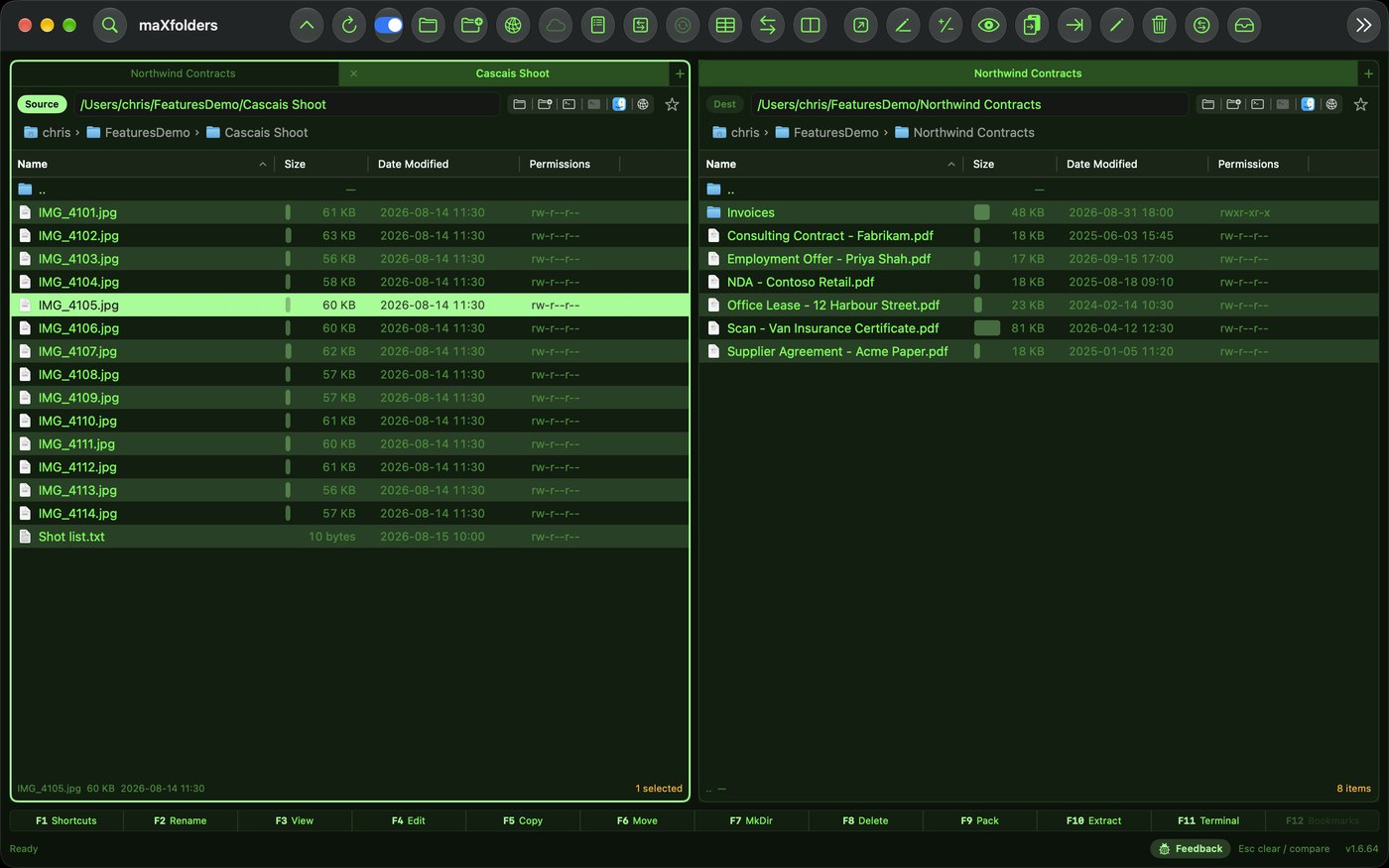
Task: Click the highlighted copy documents toolbar icon
Action: pos(1032,26)
